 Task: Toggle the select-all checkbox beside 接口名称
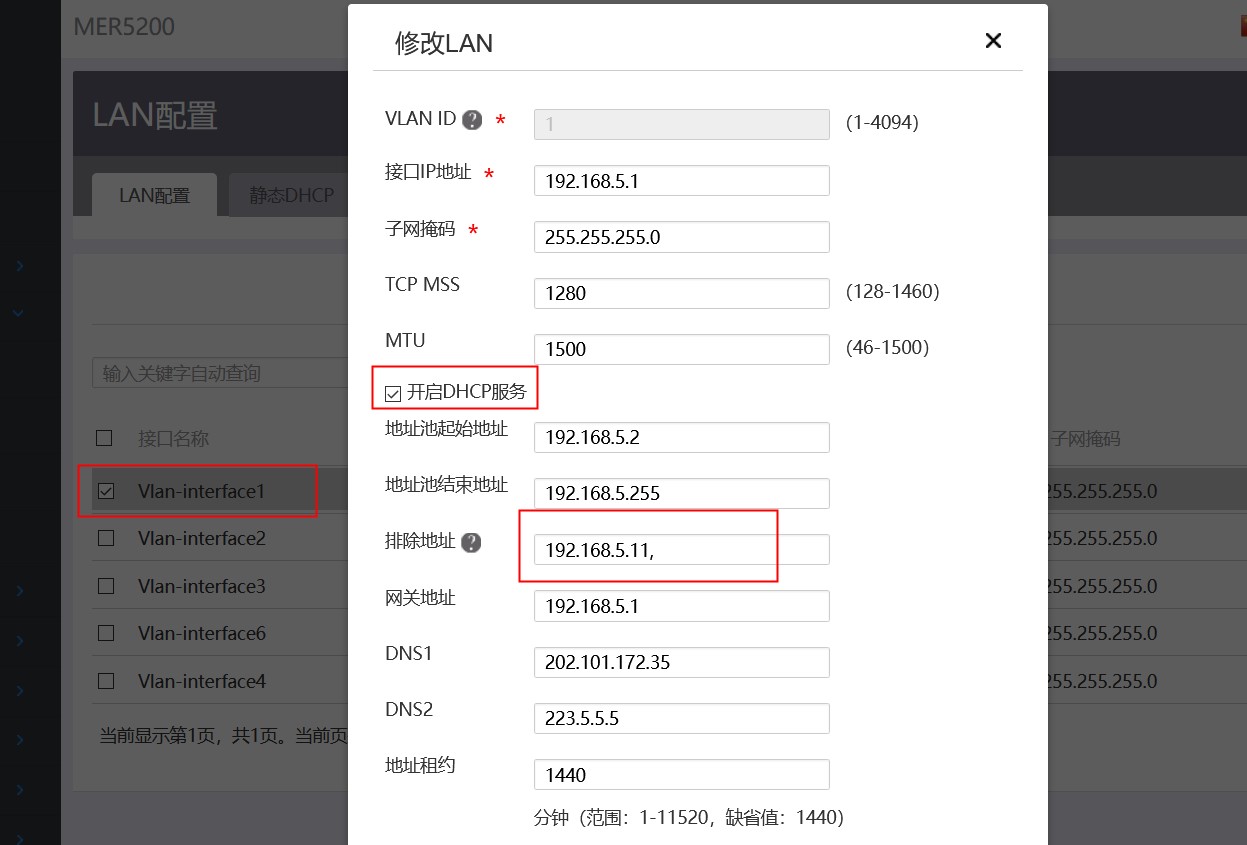click(x=104, y=438)
